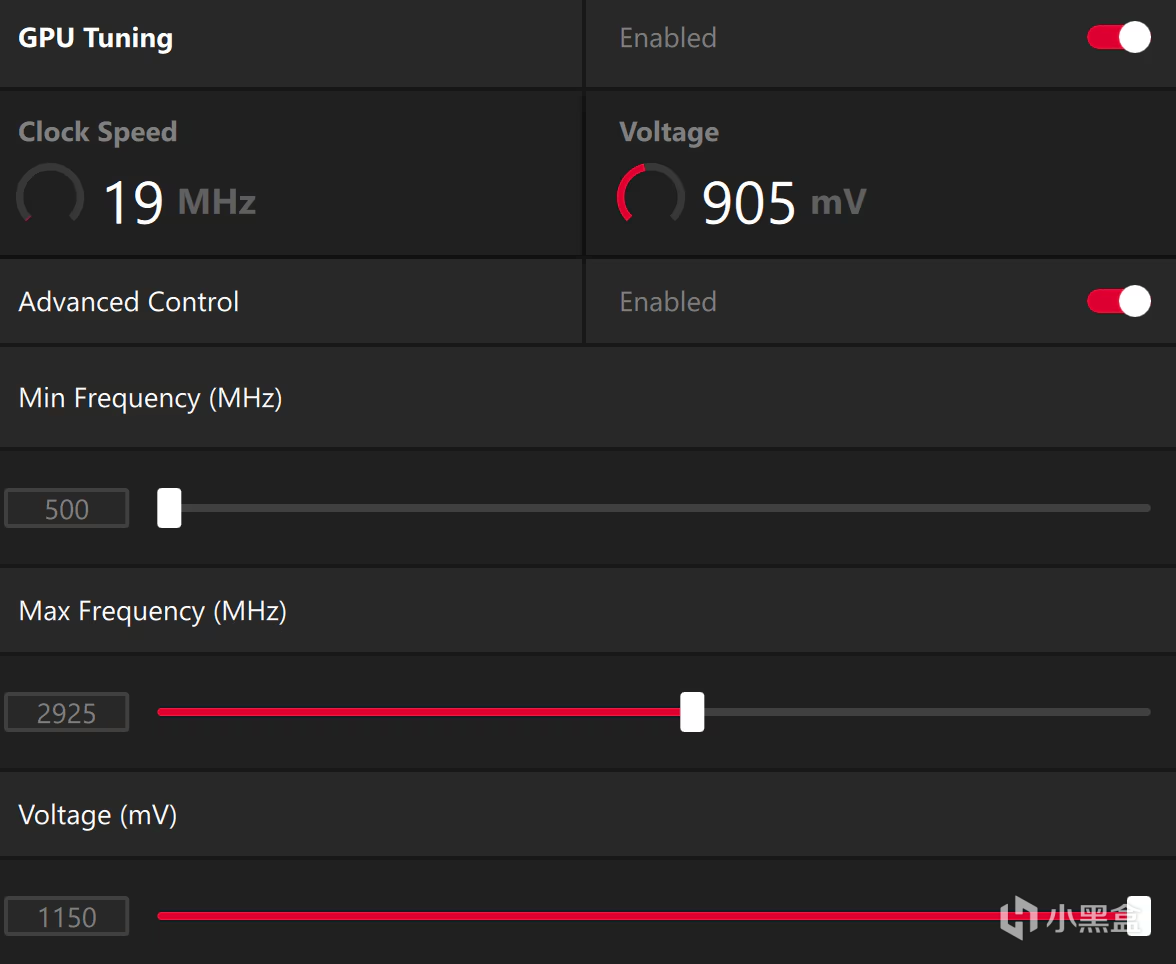
Task: Click the Advanced Control label
Action: (129, 302)
